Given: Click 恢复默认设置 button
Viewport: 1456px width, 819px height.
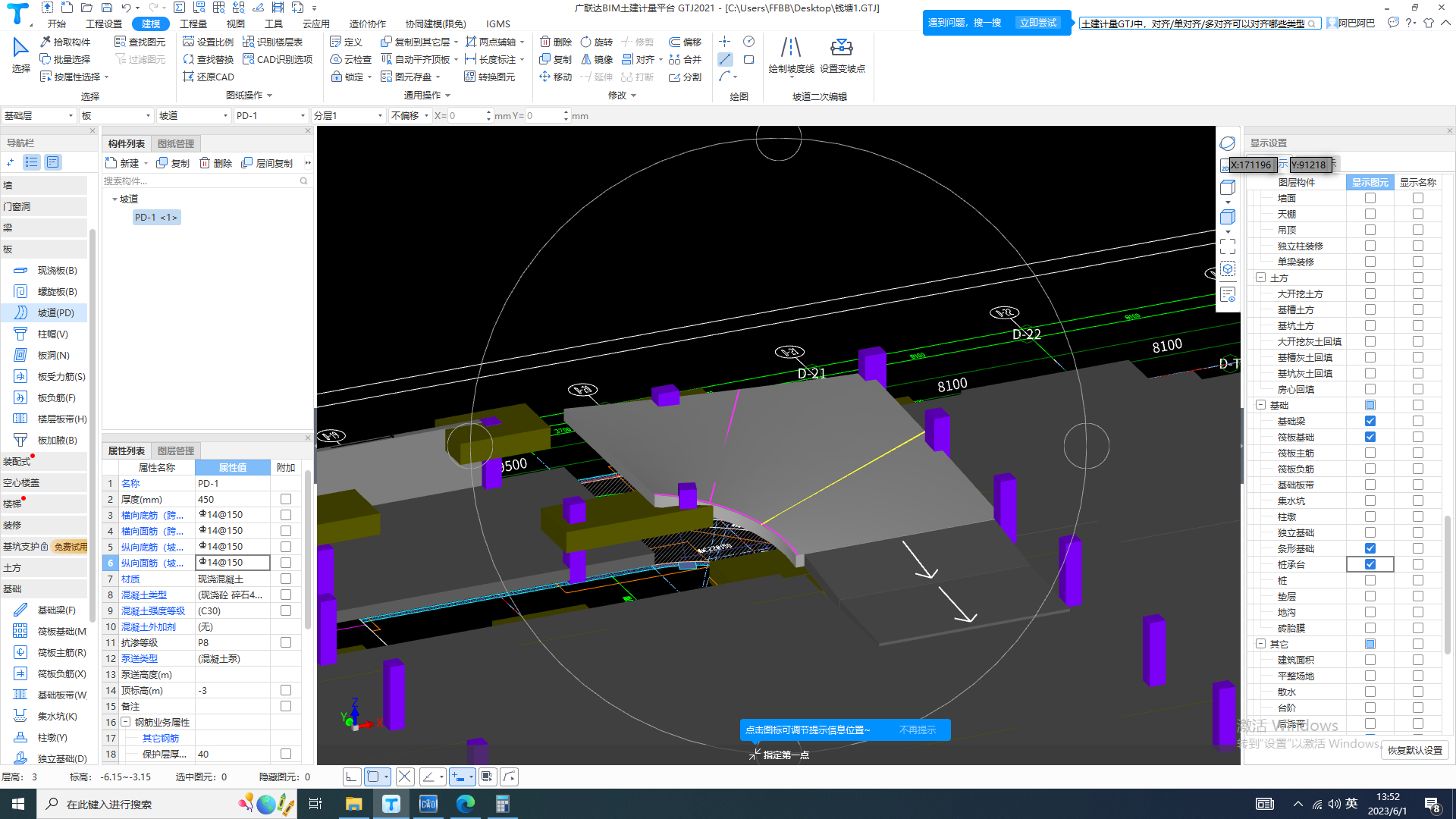Looking at the screenshot, I should point(1414,750).
